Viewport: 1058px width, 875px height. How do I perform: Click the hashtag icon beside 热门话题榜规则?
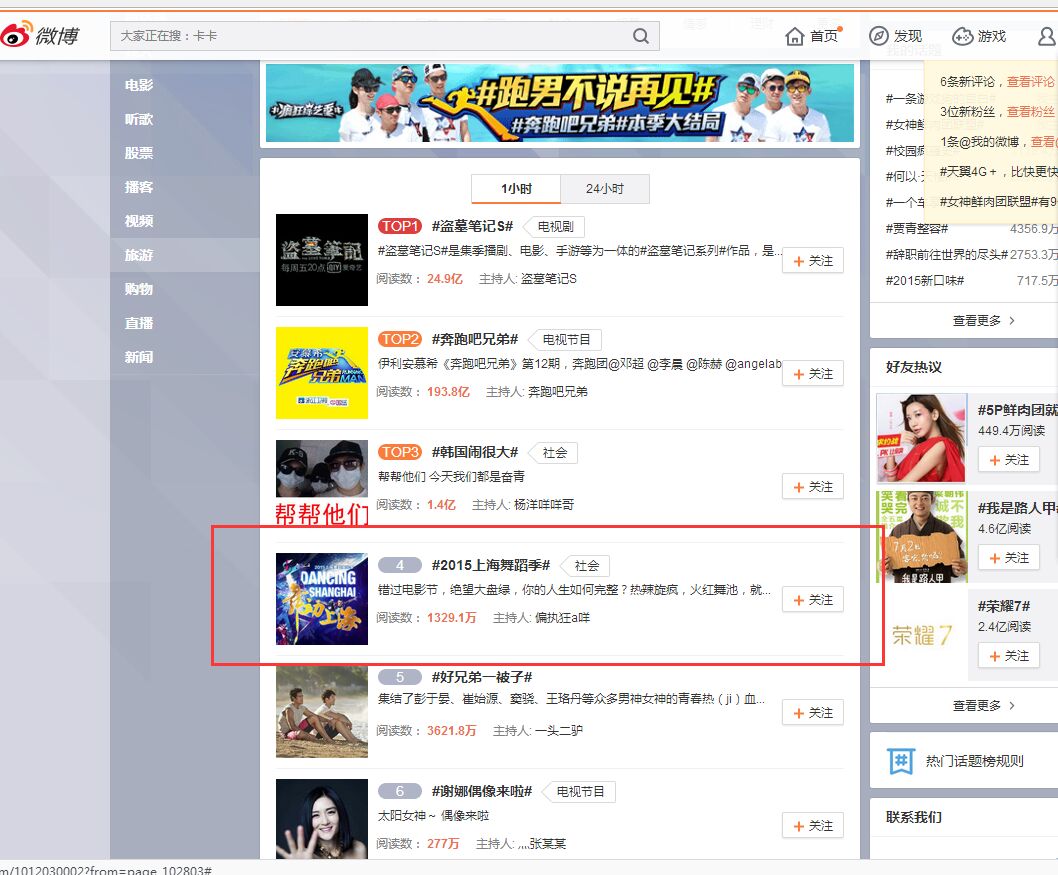pos(901,761)
